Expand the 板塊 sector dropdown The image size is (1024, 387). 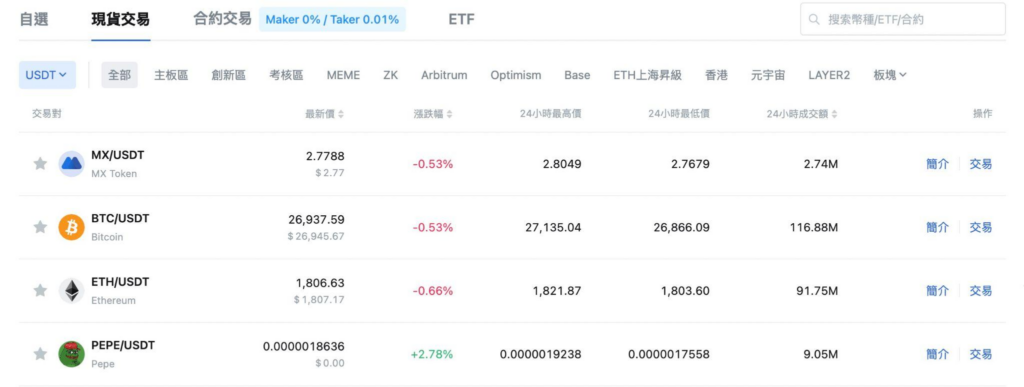[x=889, y=75]
